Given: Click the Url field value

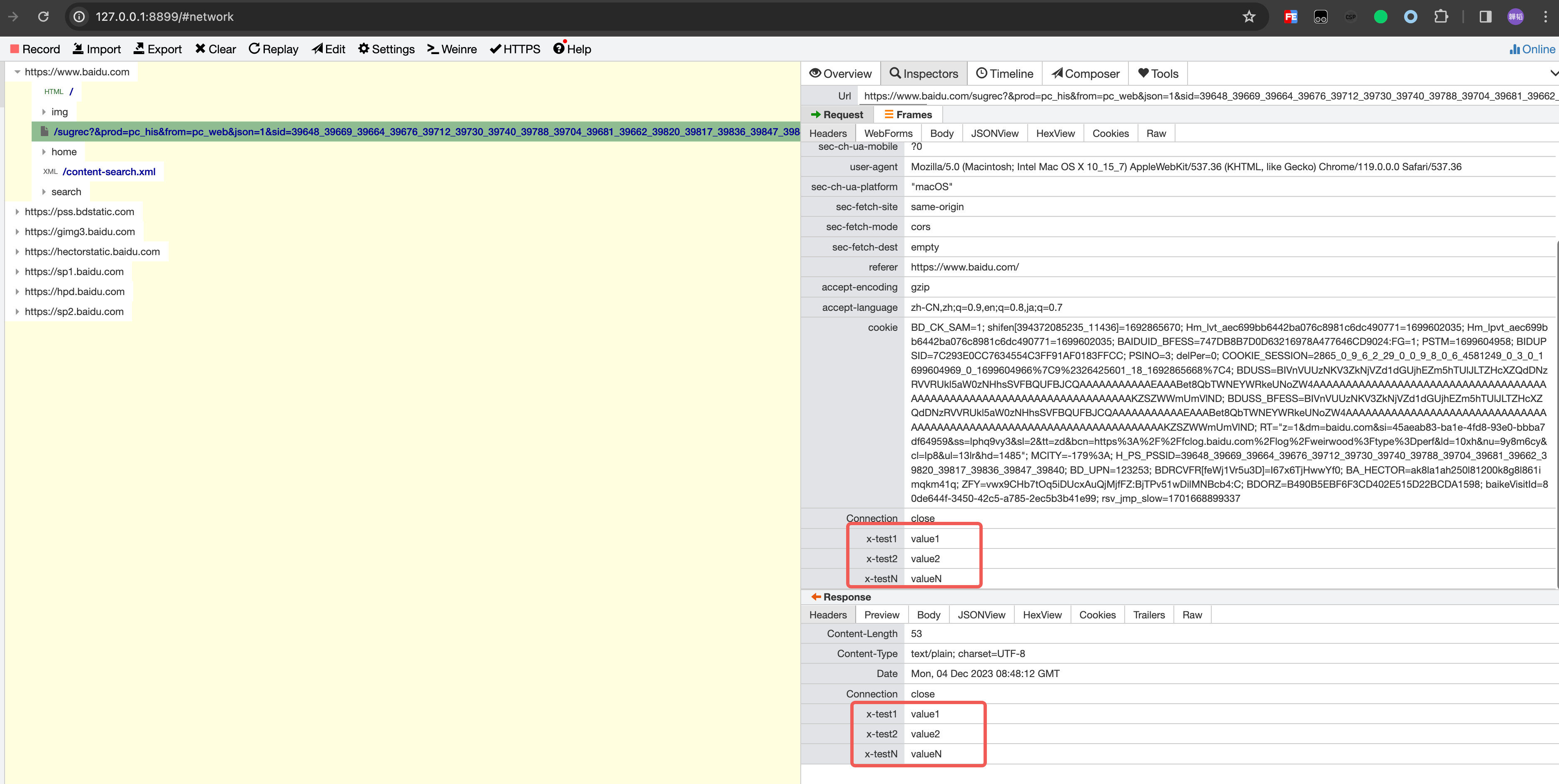Looking at the screenshot, I should [x=1208, y=96].
